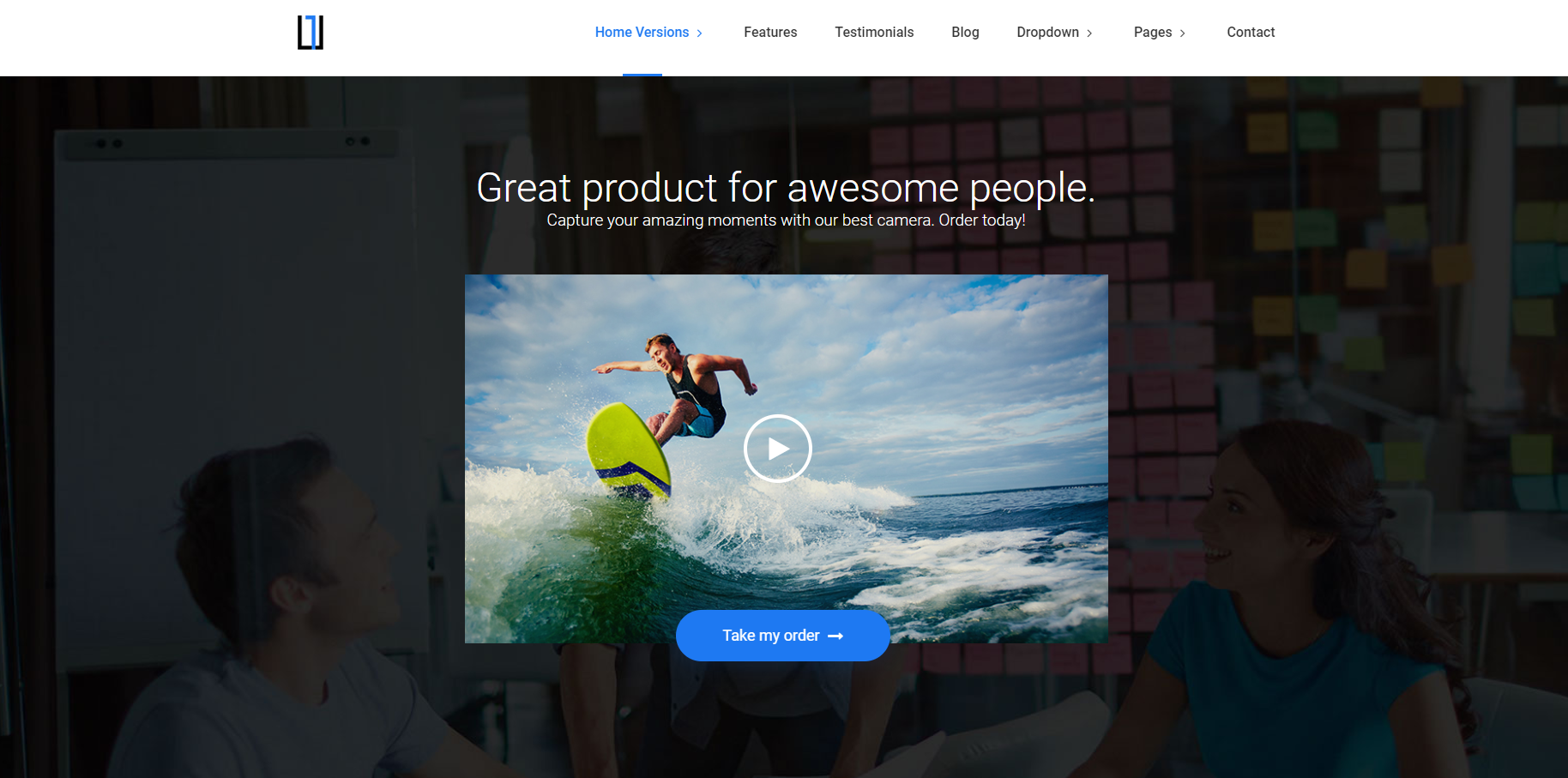Image resolution: width=1568 pixels, height=778 pixels.
Task: Click the surfer video thumbnail's sky area
Action: pos(944,343)
